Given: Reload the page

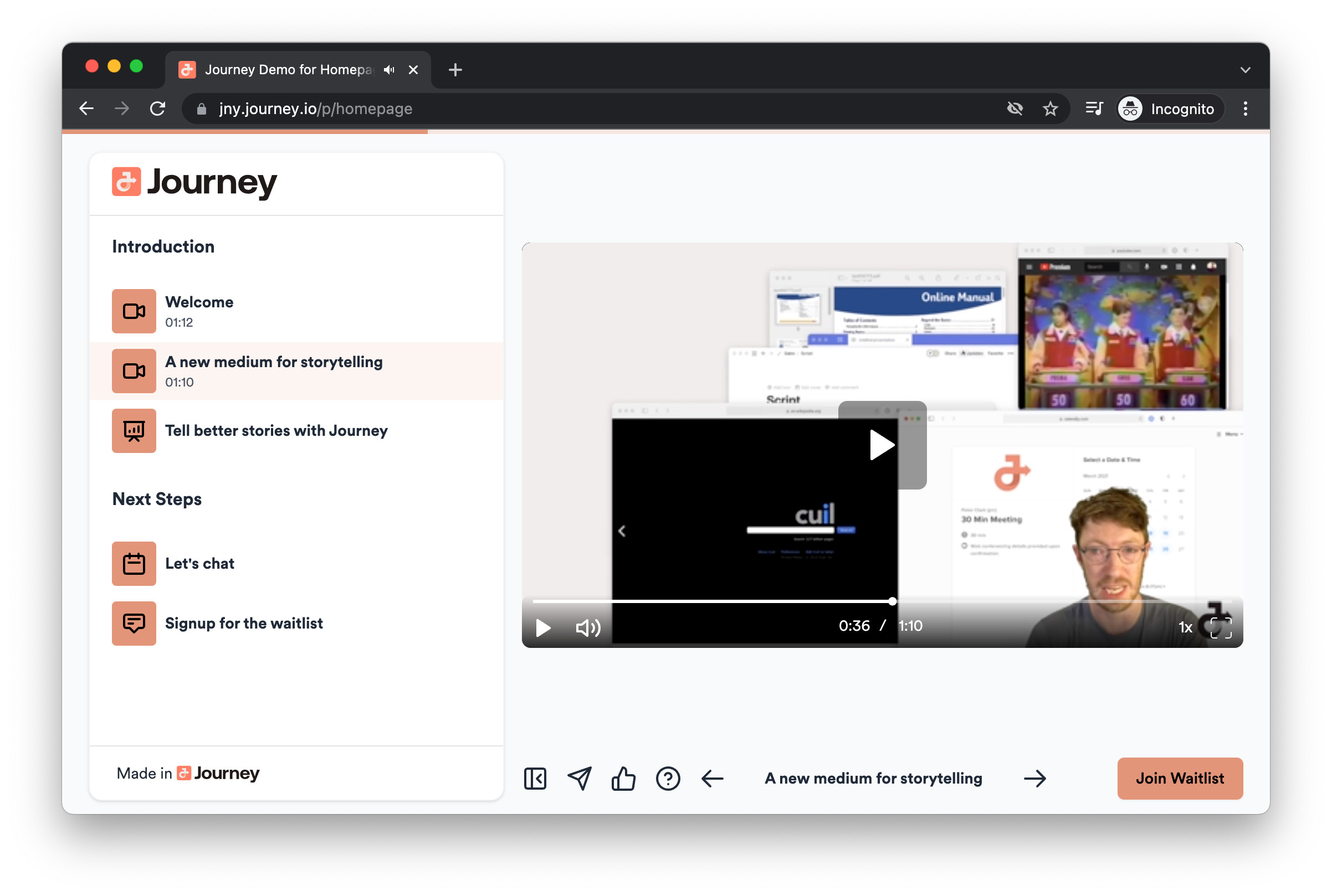Looking at the screenshot, I should point(157,109).
